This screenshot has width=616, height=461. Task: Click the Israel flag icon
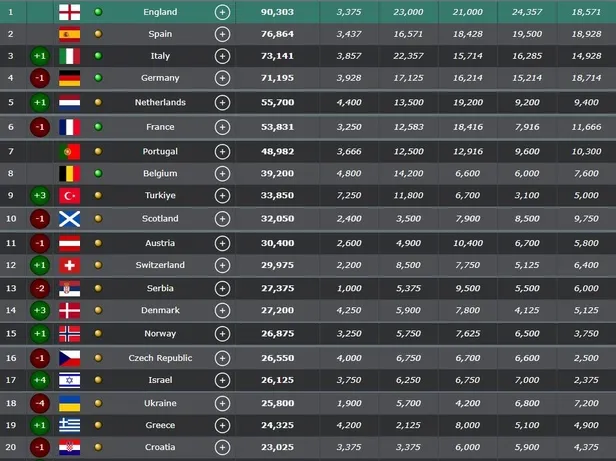click(x=69, y=380)
